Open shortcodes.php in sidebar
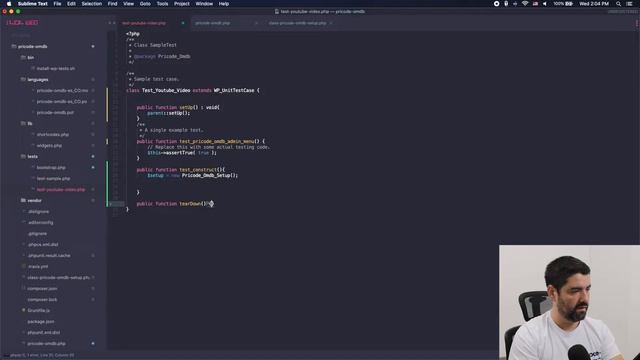640x360 pixels. tap(53, 134)
